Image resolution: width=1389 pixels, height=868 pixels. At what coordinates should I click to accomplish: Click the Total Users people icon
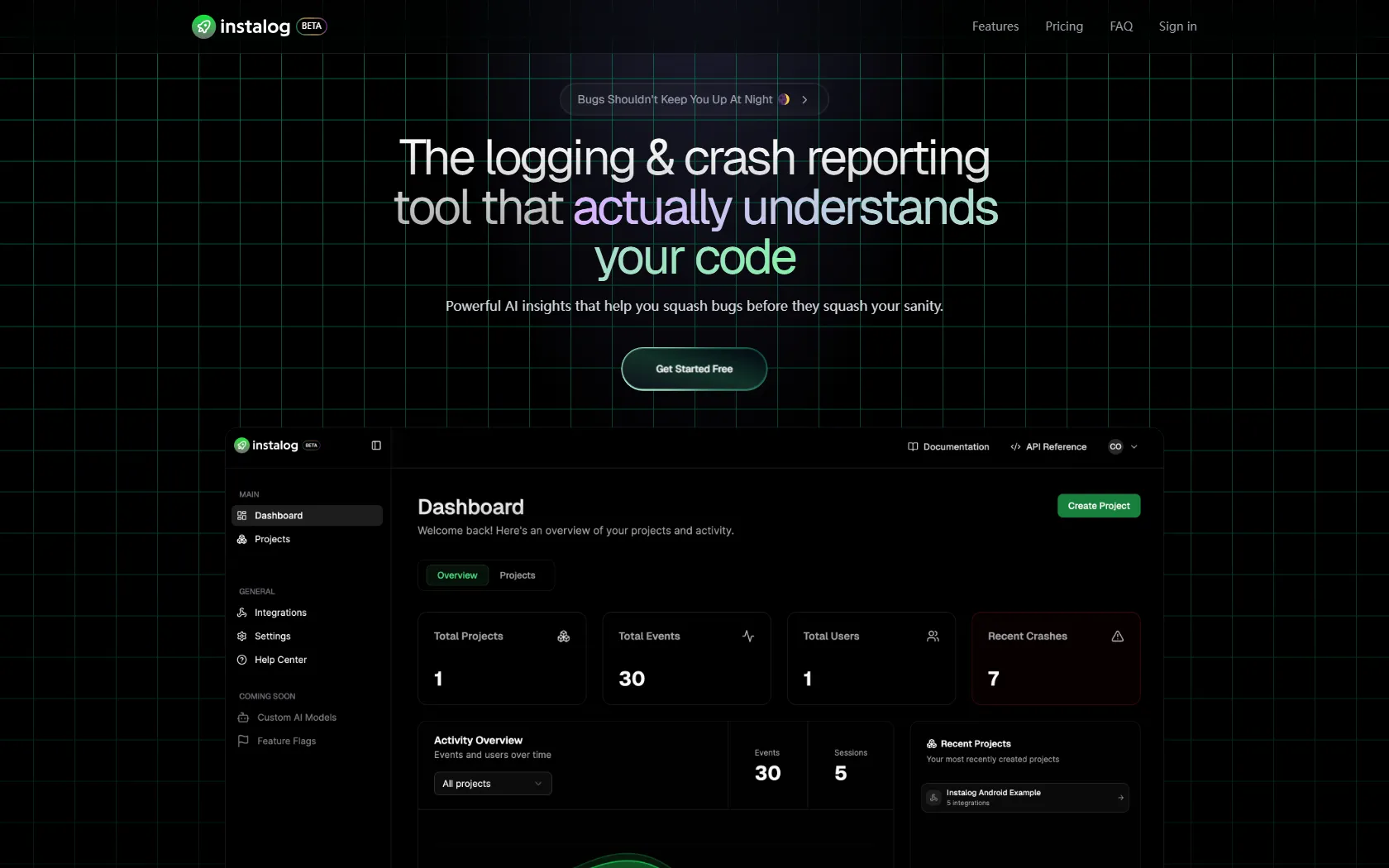pos(933,637)
